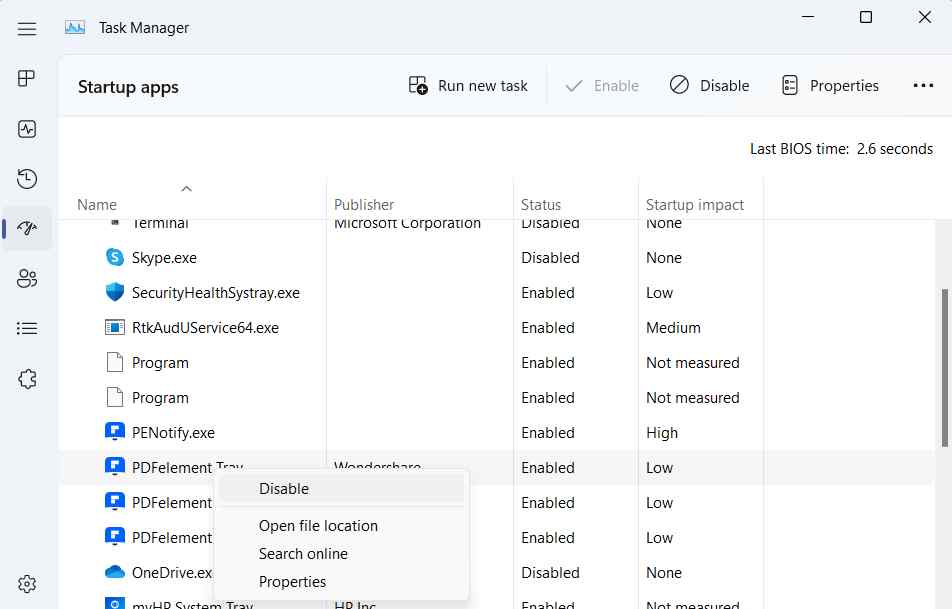Screen dimensions: 952x609
Task: Sort by the Publisher column header
Action: [364, 205]
